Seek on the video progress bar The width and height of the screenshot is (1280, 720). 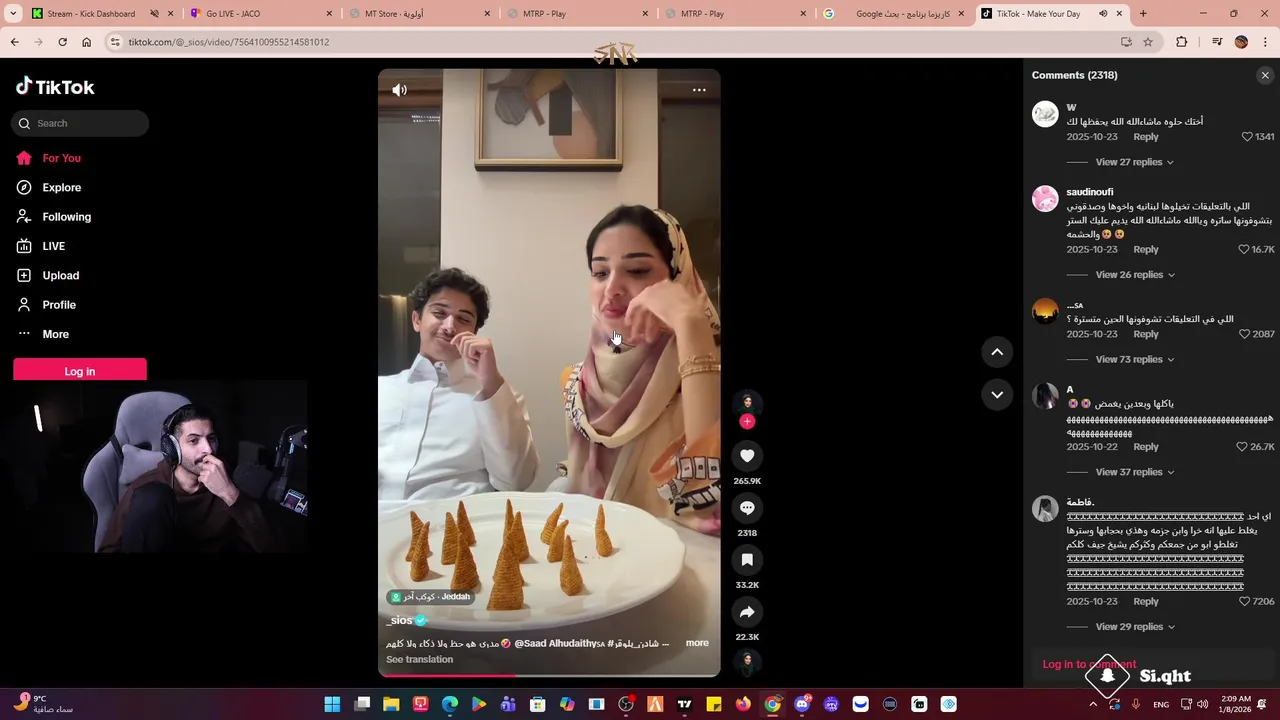click(x=549, y=675)
